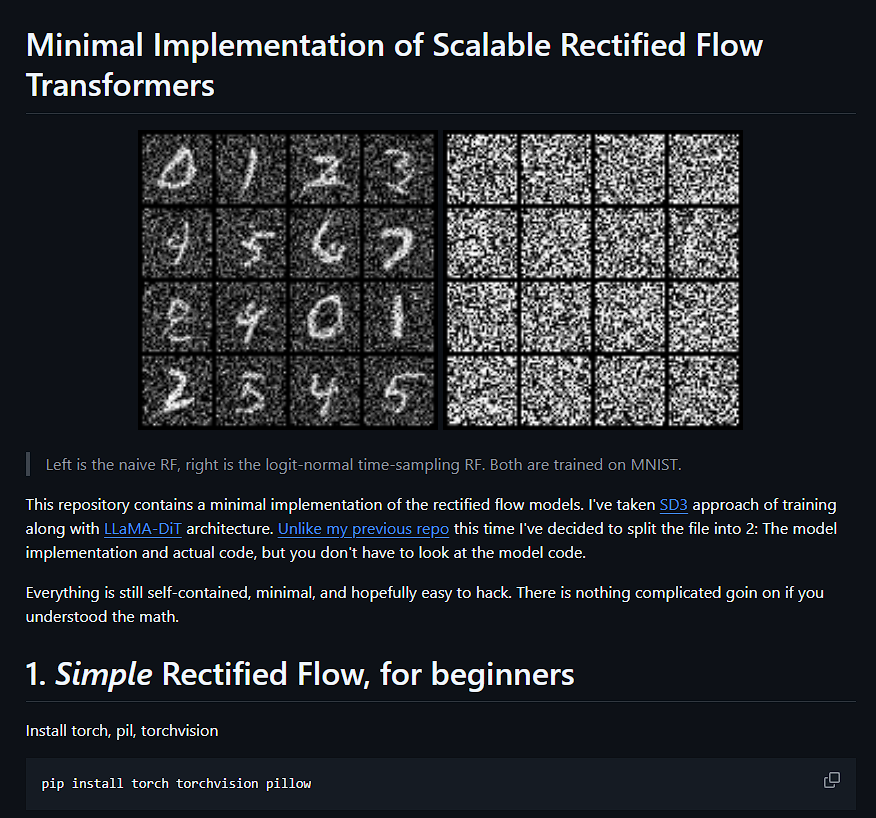This screenshot has height=818, width=876.
Task: Follow the LLaMA-DiT architecture link
Action: [142, 529]
